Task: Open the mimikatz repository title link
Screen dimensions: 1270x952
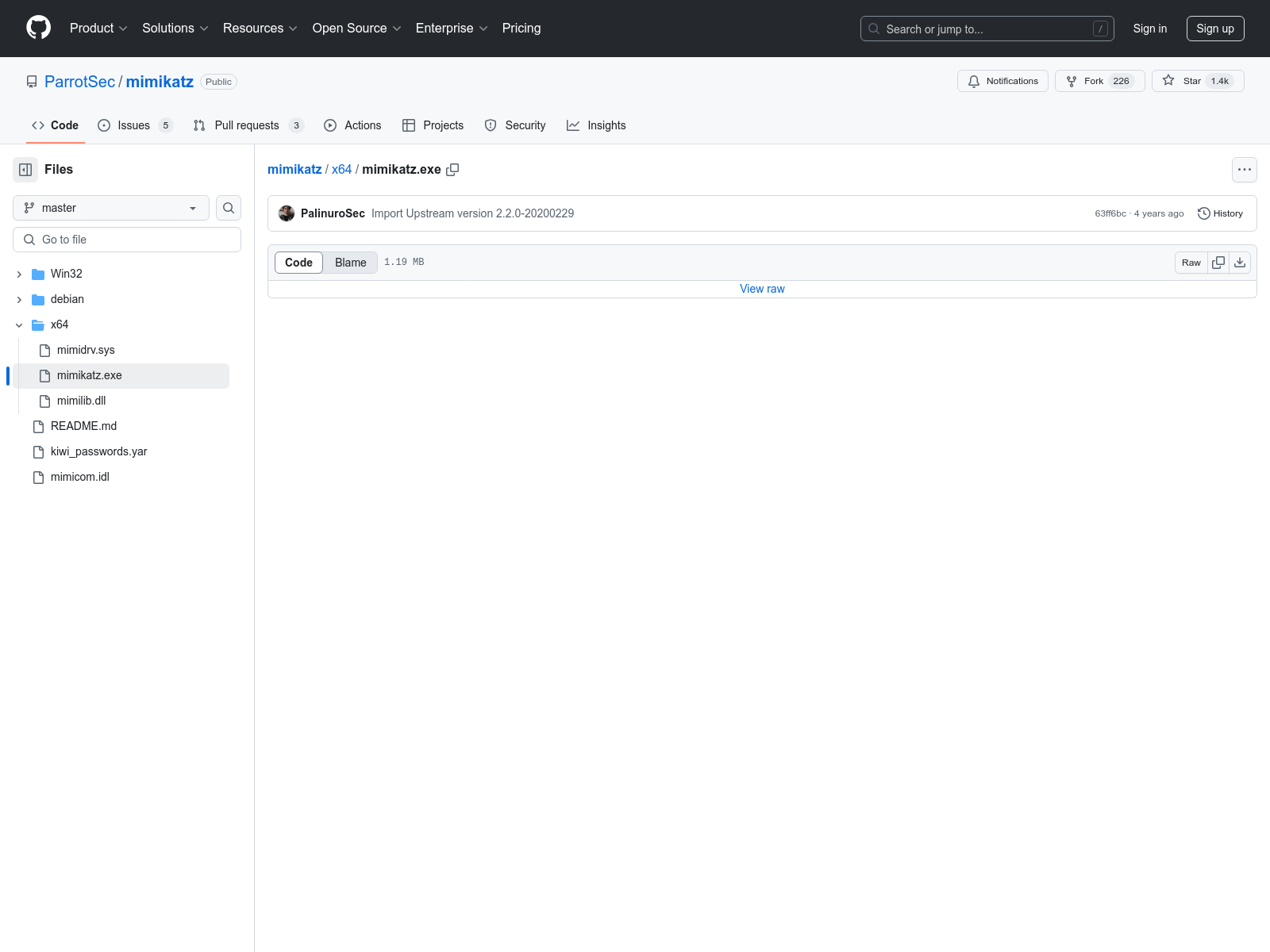Action: (x=160, y=82)
